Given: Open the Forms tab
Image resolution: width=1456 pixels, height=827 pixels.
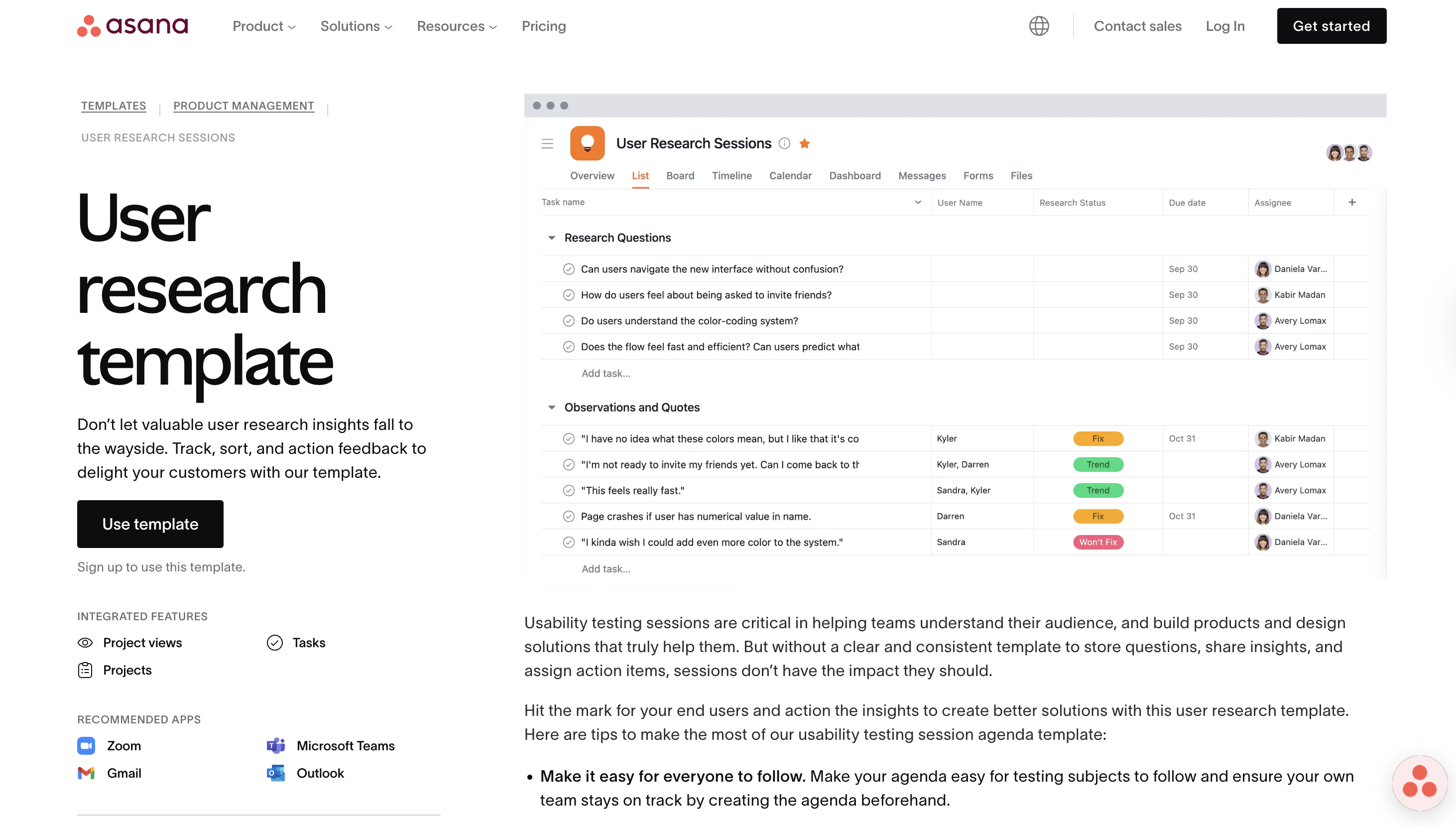Looking at the screenshot, I should 977,175.
